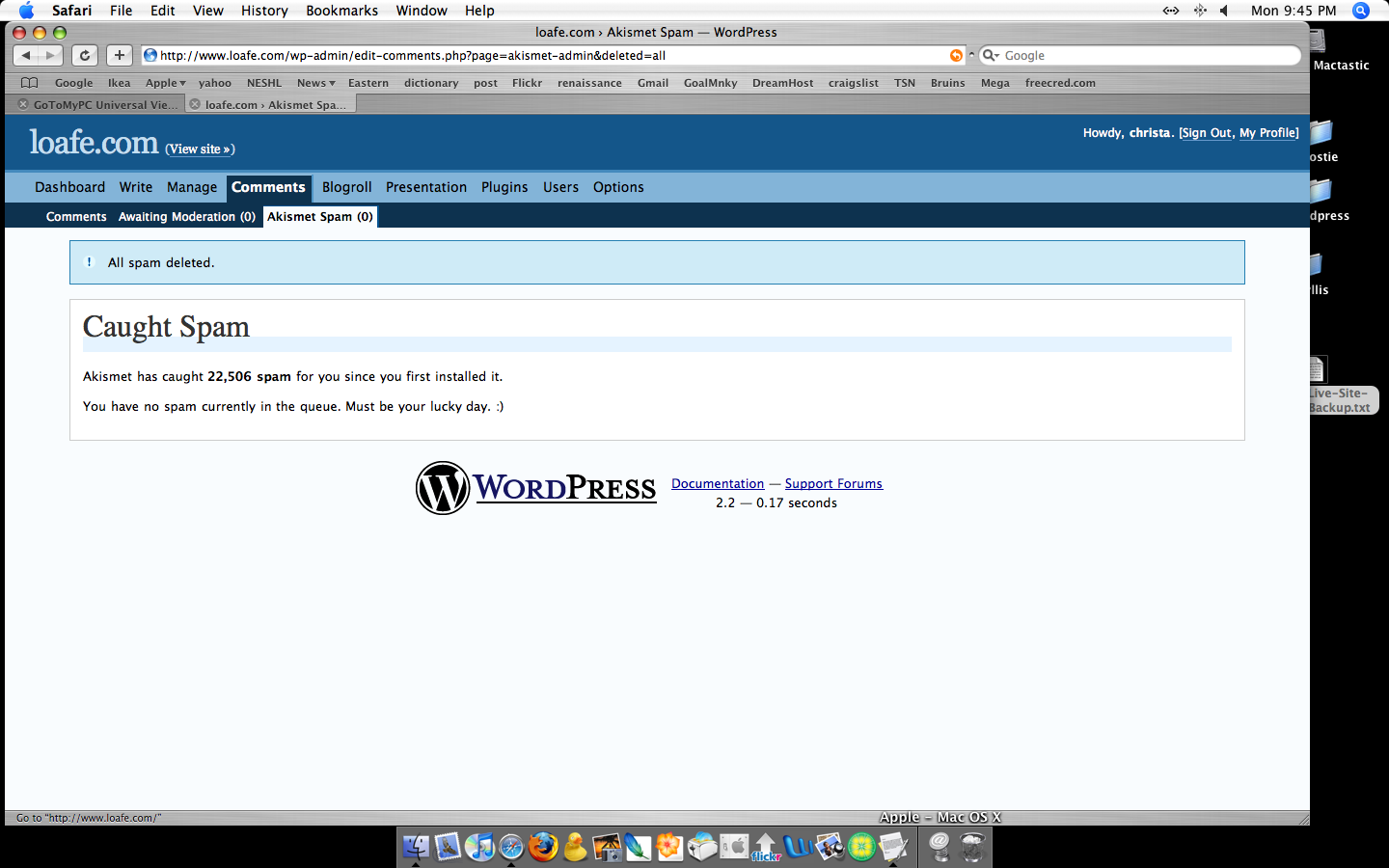Launch Mail from the Dock
The height and width of the screenshot is (868, 1389).
[x=448, y=847]
